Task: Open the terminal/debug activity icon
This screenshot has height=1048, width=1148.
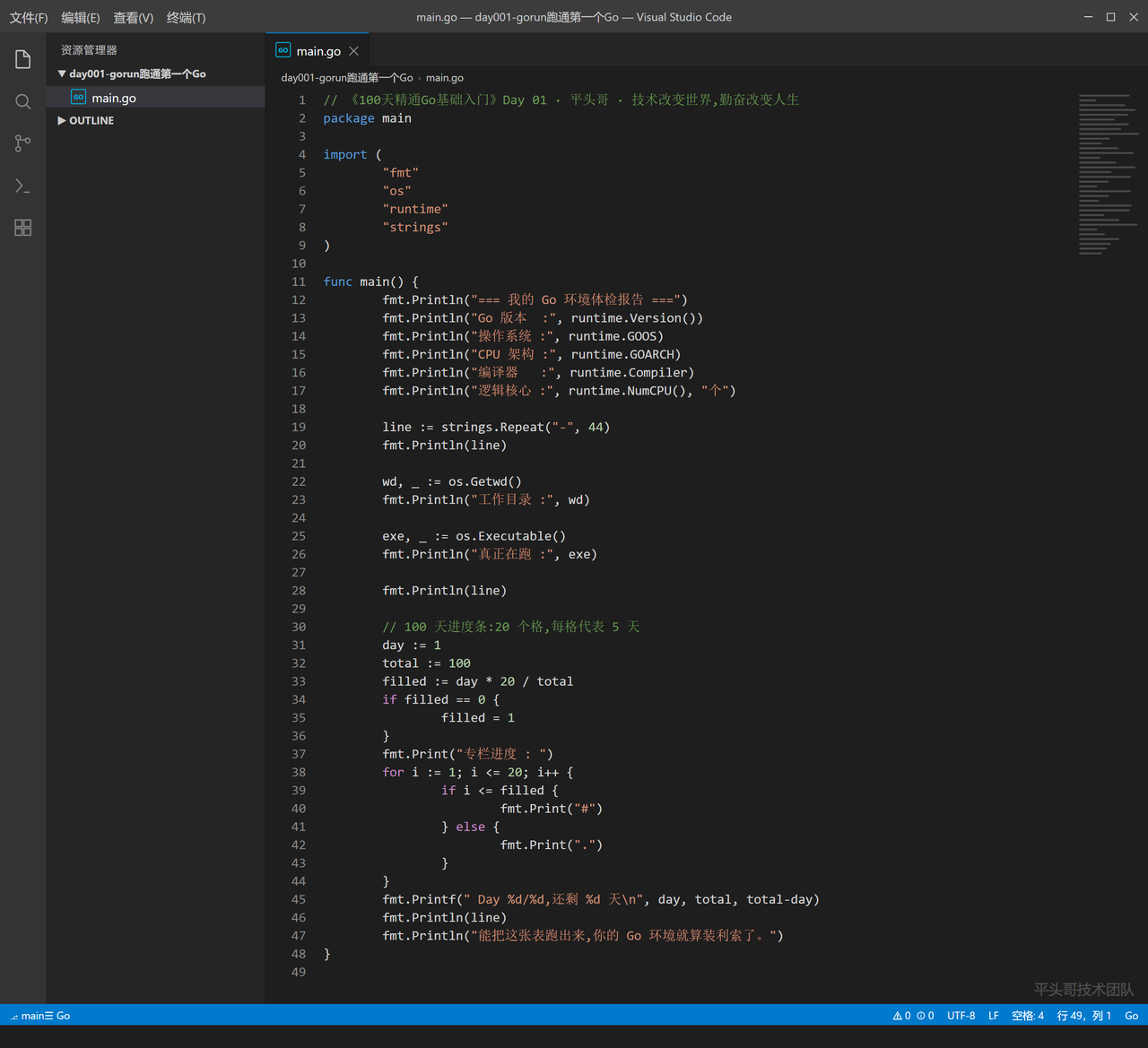Action: tap(23, 186)
